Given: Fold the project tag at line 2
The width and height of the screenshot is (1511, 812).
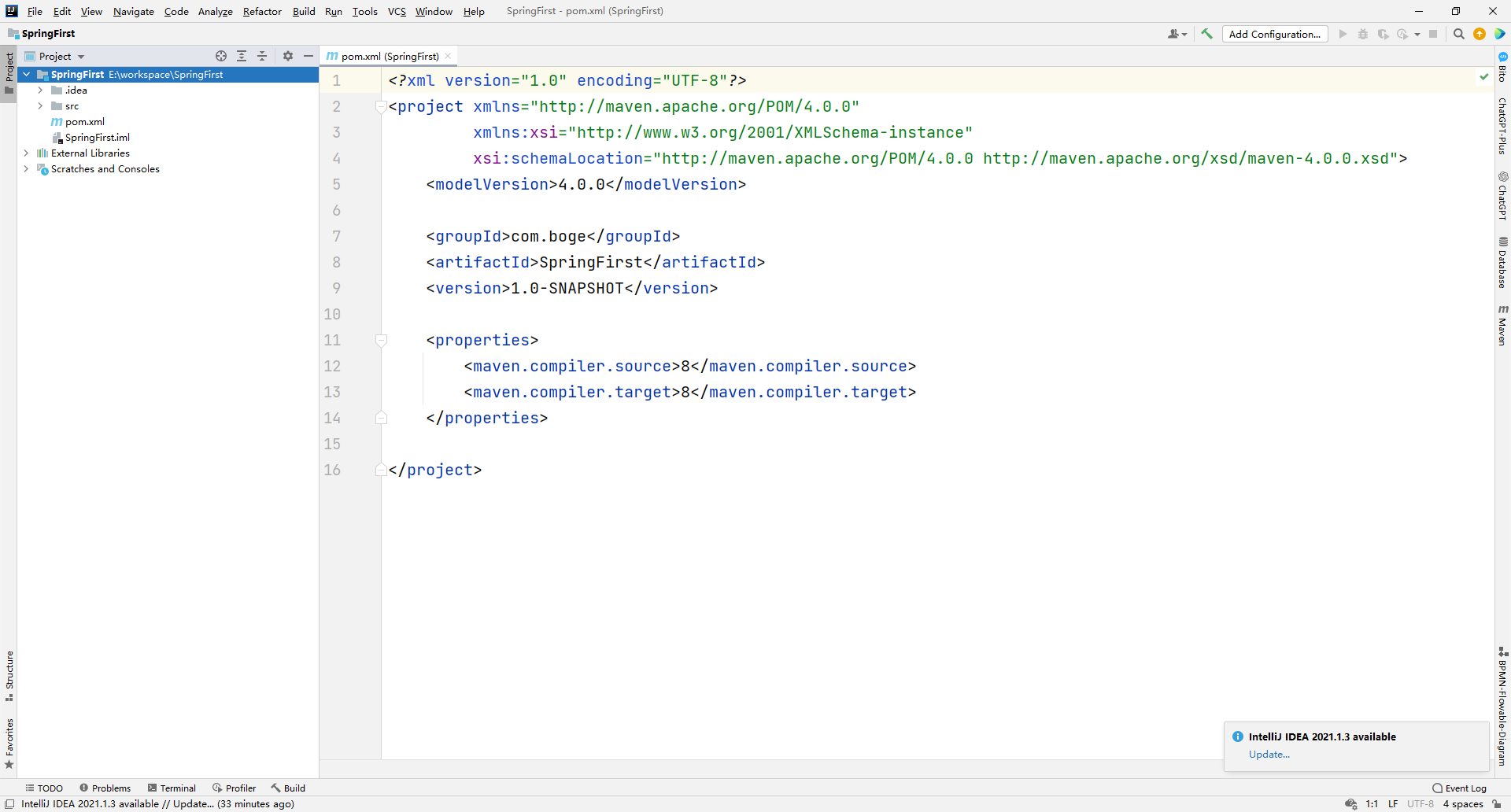Looking at the screenshot, I should [381, 106].
